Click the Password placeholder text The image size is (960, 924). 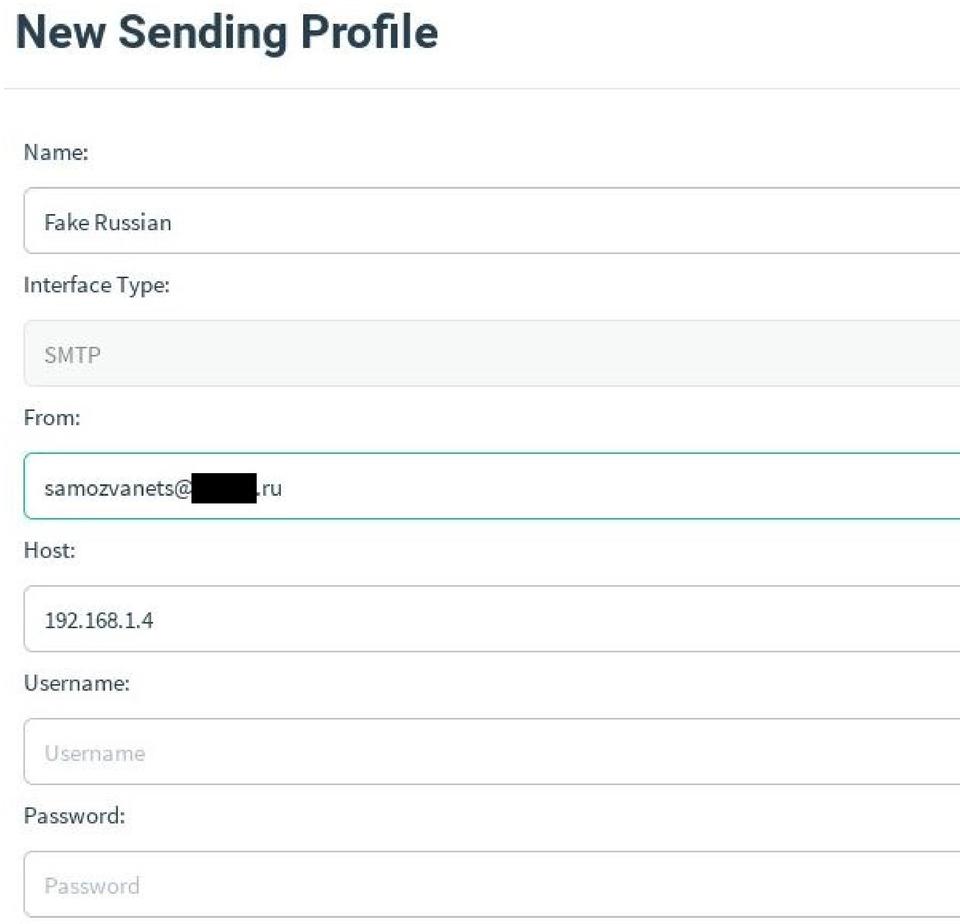[91, 886]
